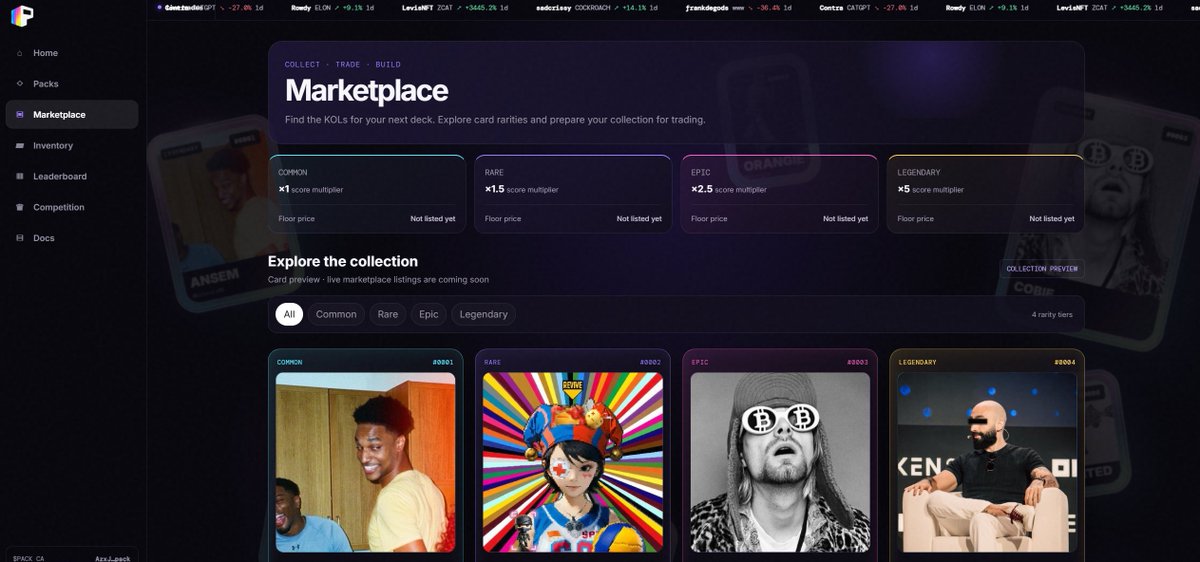
Task: Click the Collection Preview badge
Action: pyautogui.click(x=1042, y=268)
